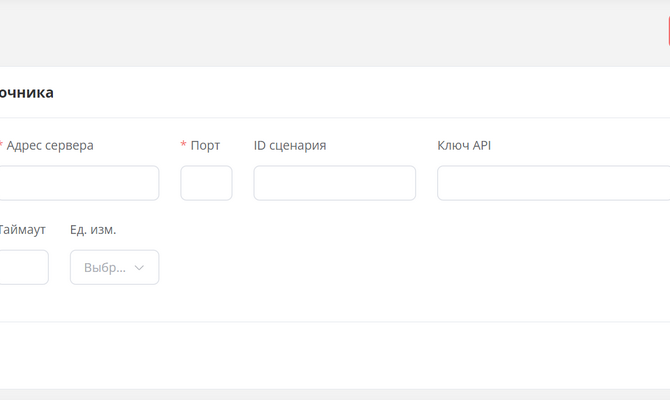The height and width of the screenshot is (400, 670).
Task: Focus the Ключ API input field
Action: [x=552, y=183]
